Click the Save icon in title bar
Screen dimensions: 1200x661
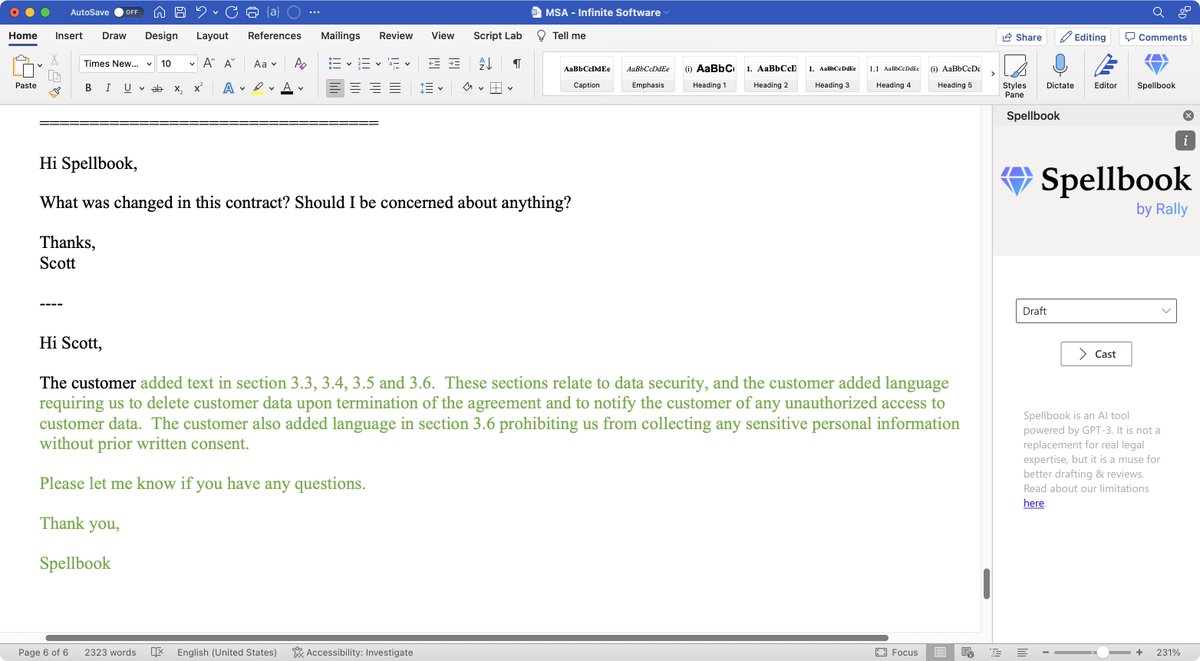click(x=179, y=12)
